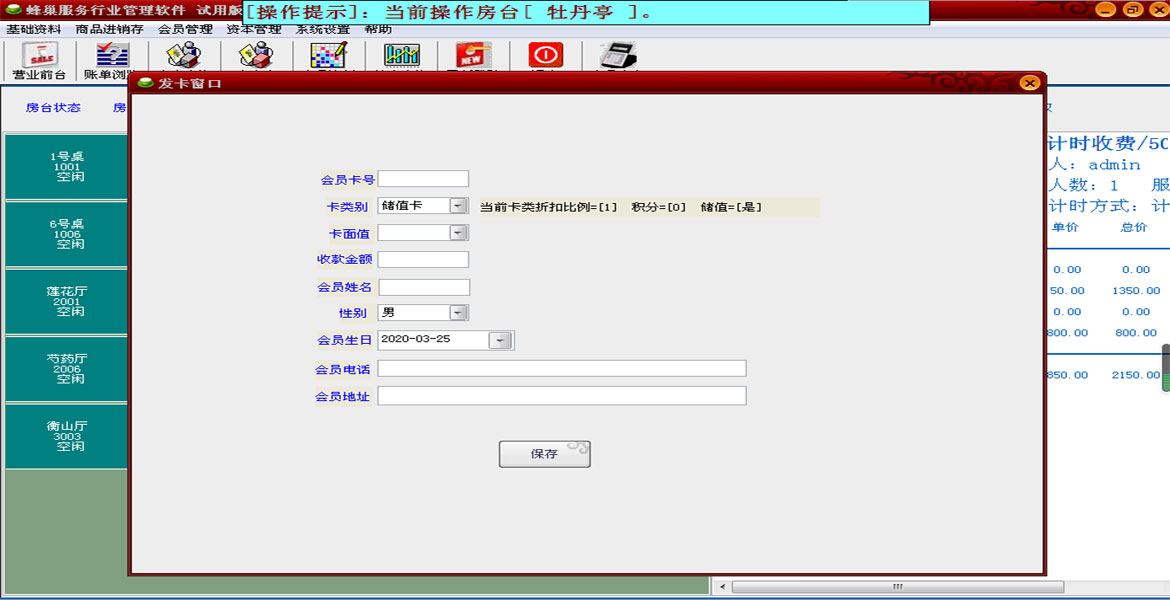Viewport: 1170px width, 600px height.
Task: Click the cash register toolbar icon
Action: pos(618,55)
